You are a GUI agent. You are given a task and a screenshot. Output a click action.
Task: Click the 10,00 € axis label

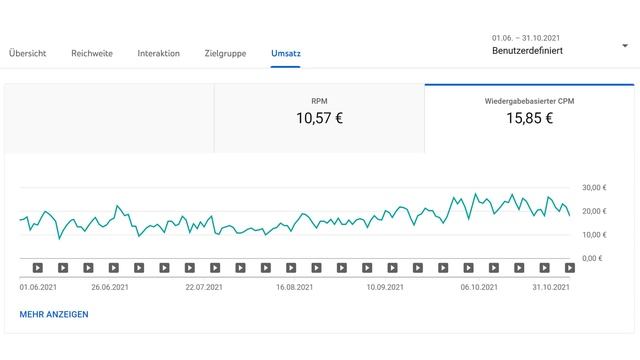(x=594, y=235)
